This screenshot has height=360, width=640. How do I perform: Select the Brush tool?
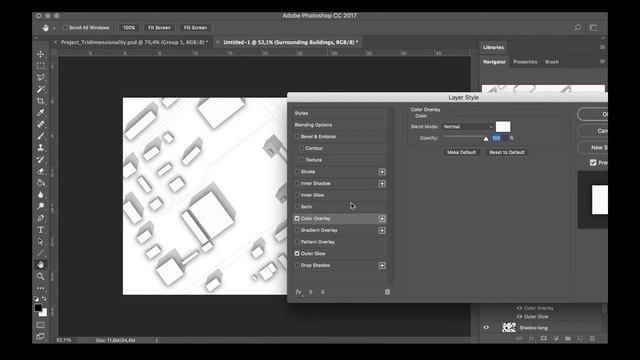(x=40, y=136)
